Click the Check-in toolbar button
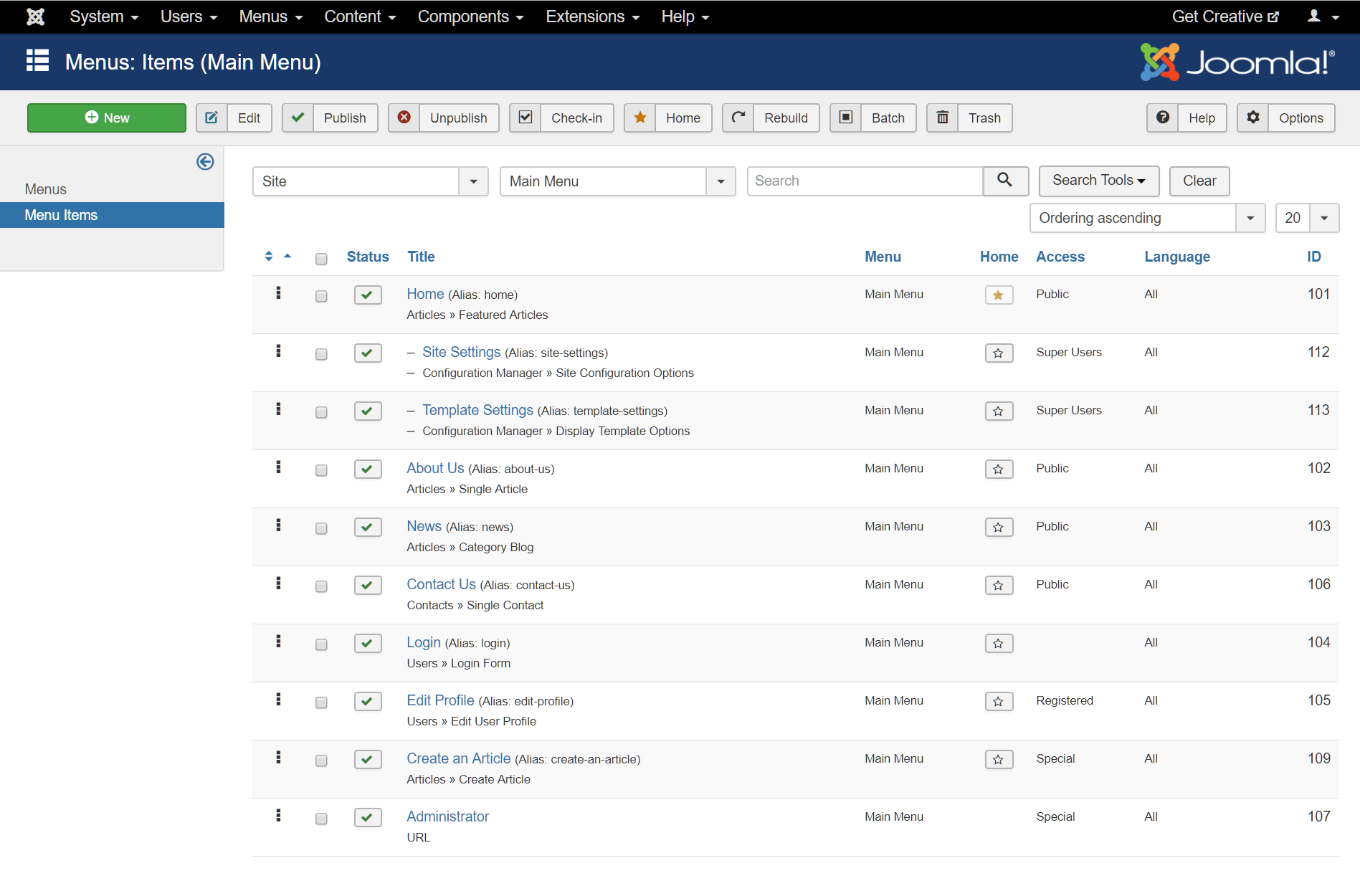Image resolution: width=1360 pixels, height=896 pixels. [x=561, y=118]
